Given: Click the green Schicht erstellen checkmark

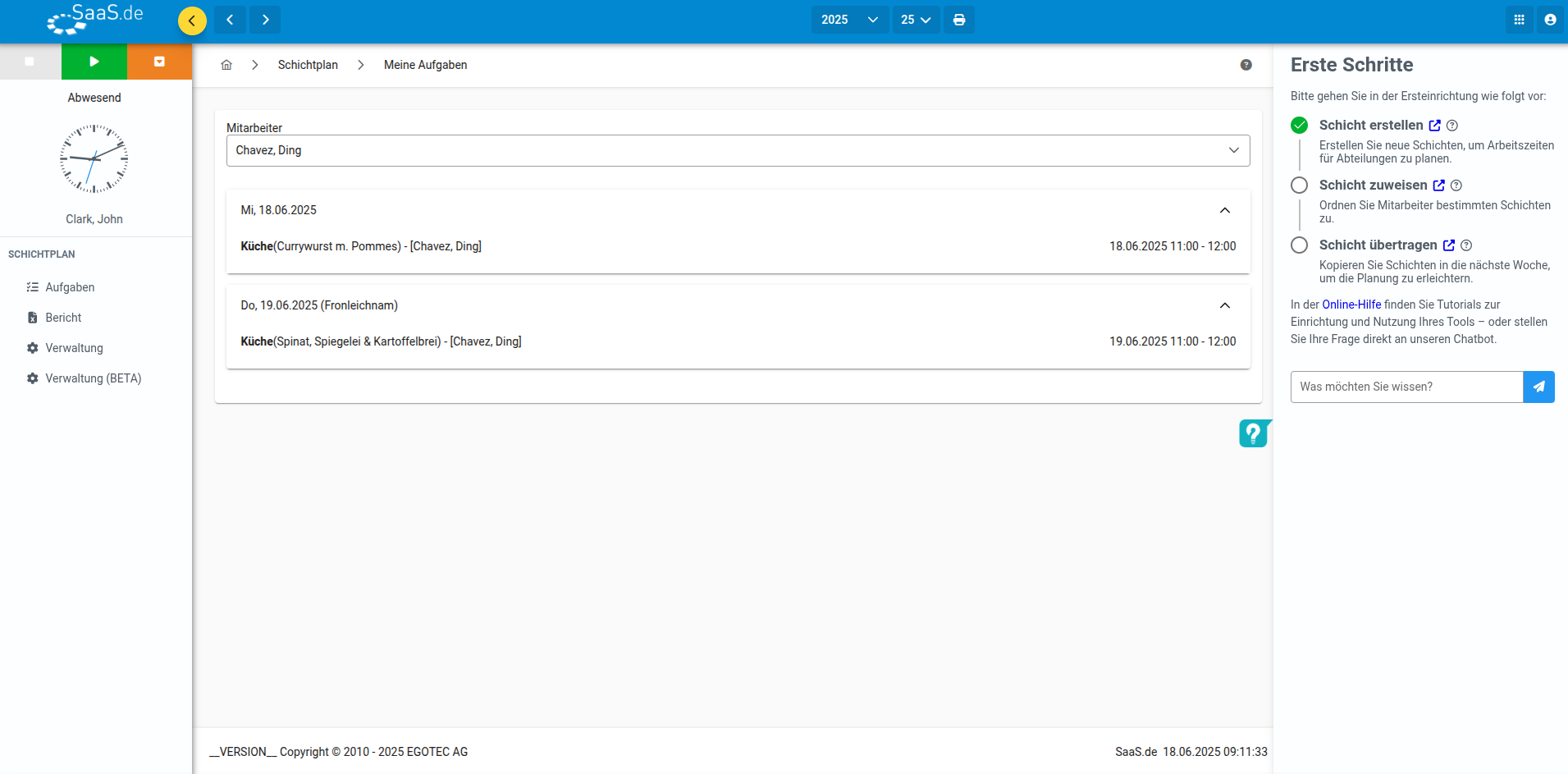Looking at the screenshot, I should [1299, 126].
